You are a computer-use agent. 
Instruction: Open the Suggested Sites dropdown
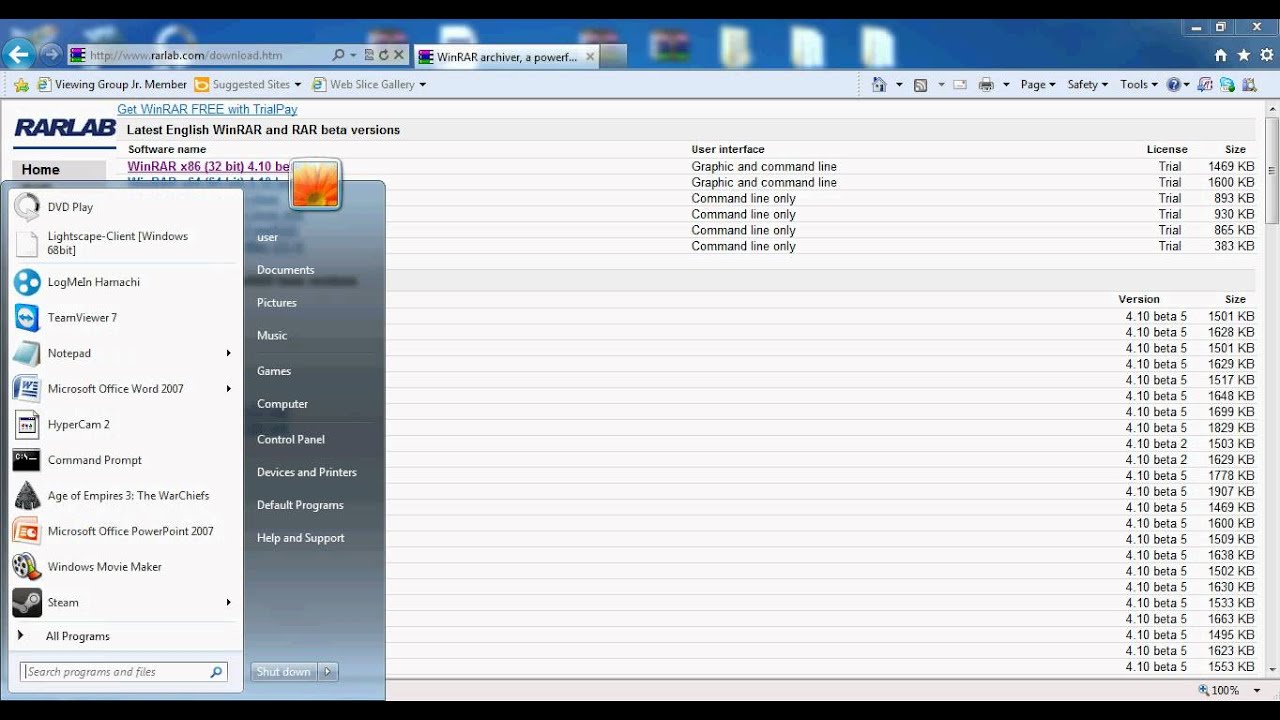(x=298, y=85)
